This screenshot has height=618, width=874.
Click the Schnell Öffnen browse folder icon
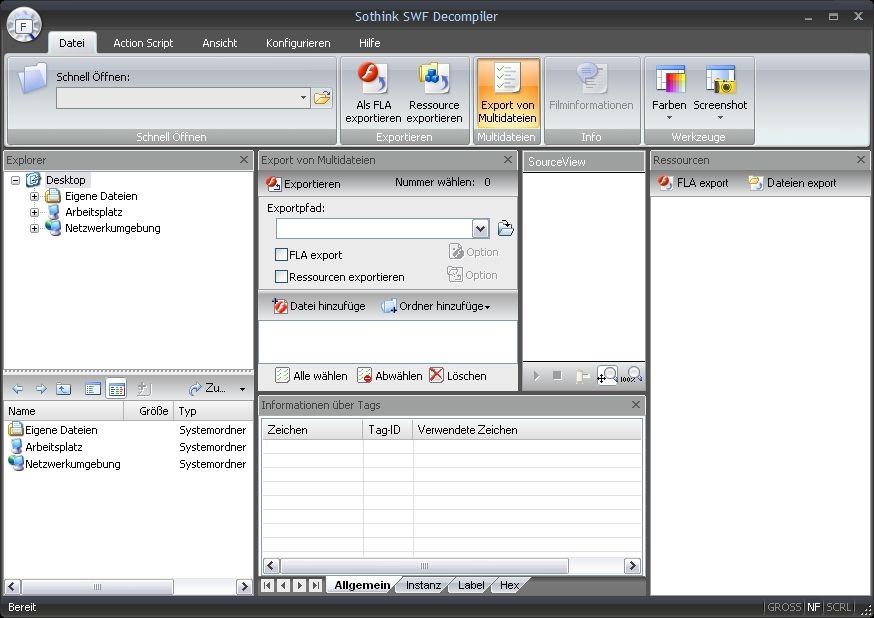coord(322,98)
